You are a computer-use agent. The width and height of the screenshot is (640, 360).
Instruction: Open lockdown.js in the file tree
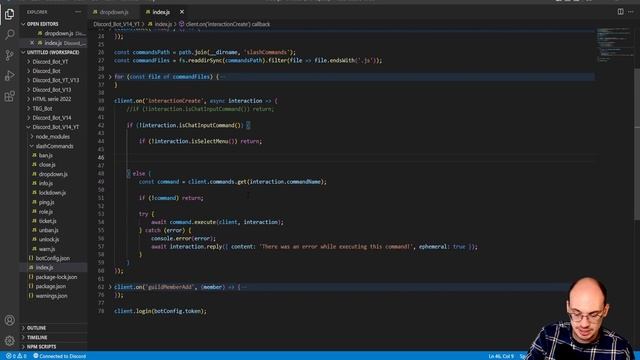52,193
